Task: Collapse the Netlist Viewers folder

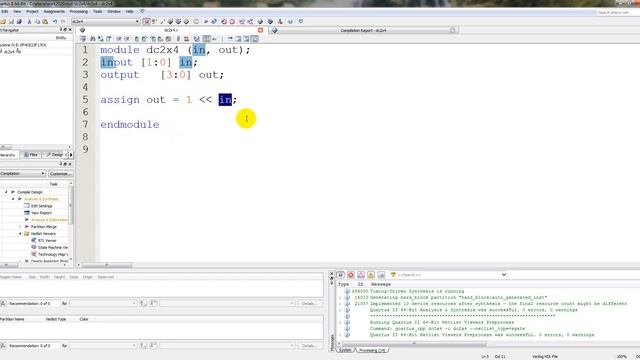Action: (20, 233)
